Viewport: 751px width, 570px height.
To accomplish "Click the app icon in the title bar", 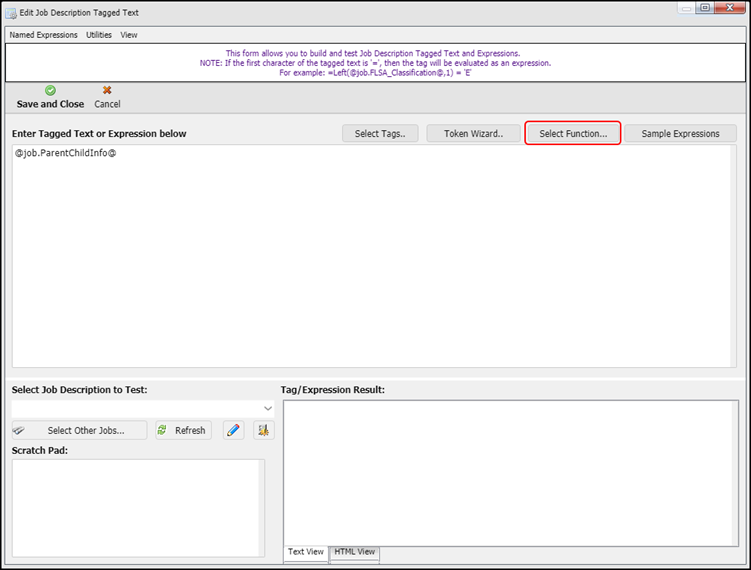I will [12, 12].
